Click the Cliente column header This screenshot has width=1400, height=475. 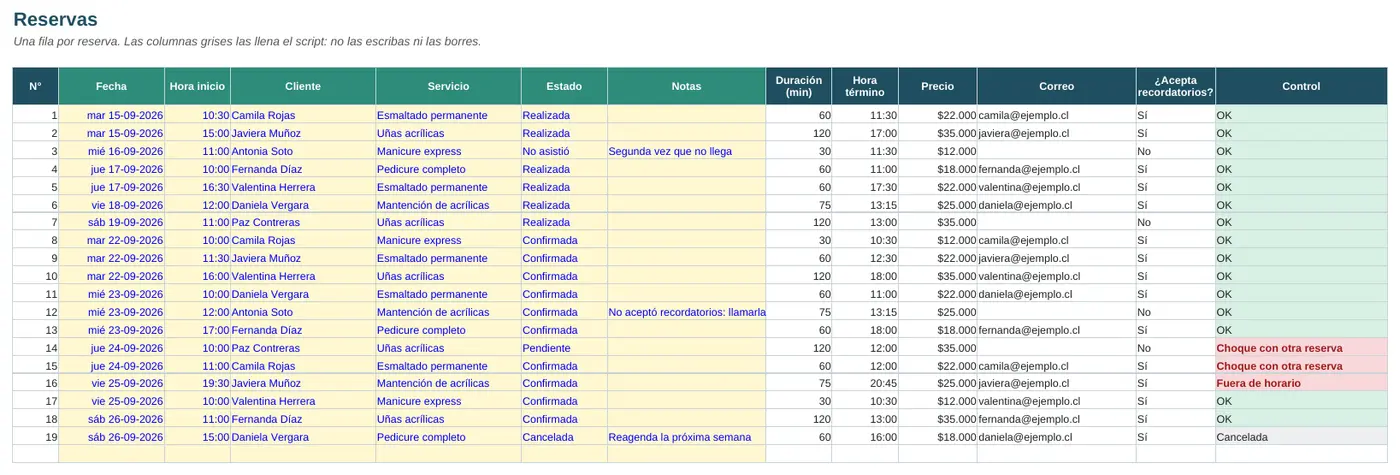[303, 86]
